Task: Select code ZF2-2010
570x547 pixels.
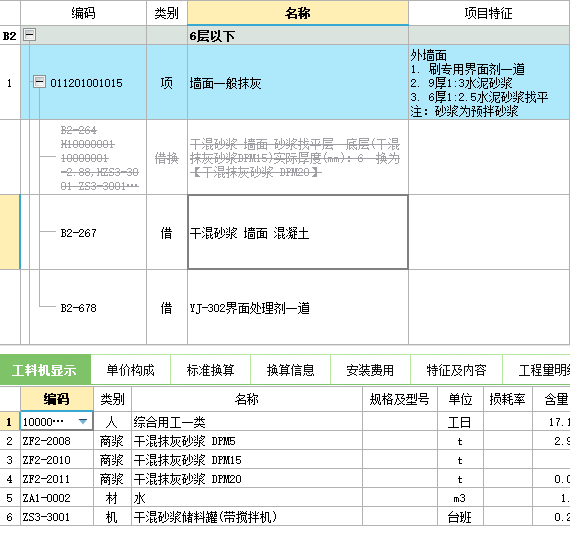Action: 57,460
